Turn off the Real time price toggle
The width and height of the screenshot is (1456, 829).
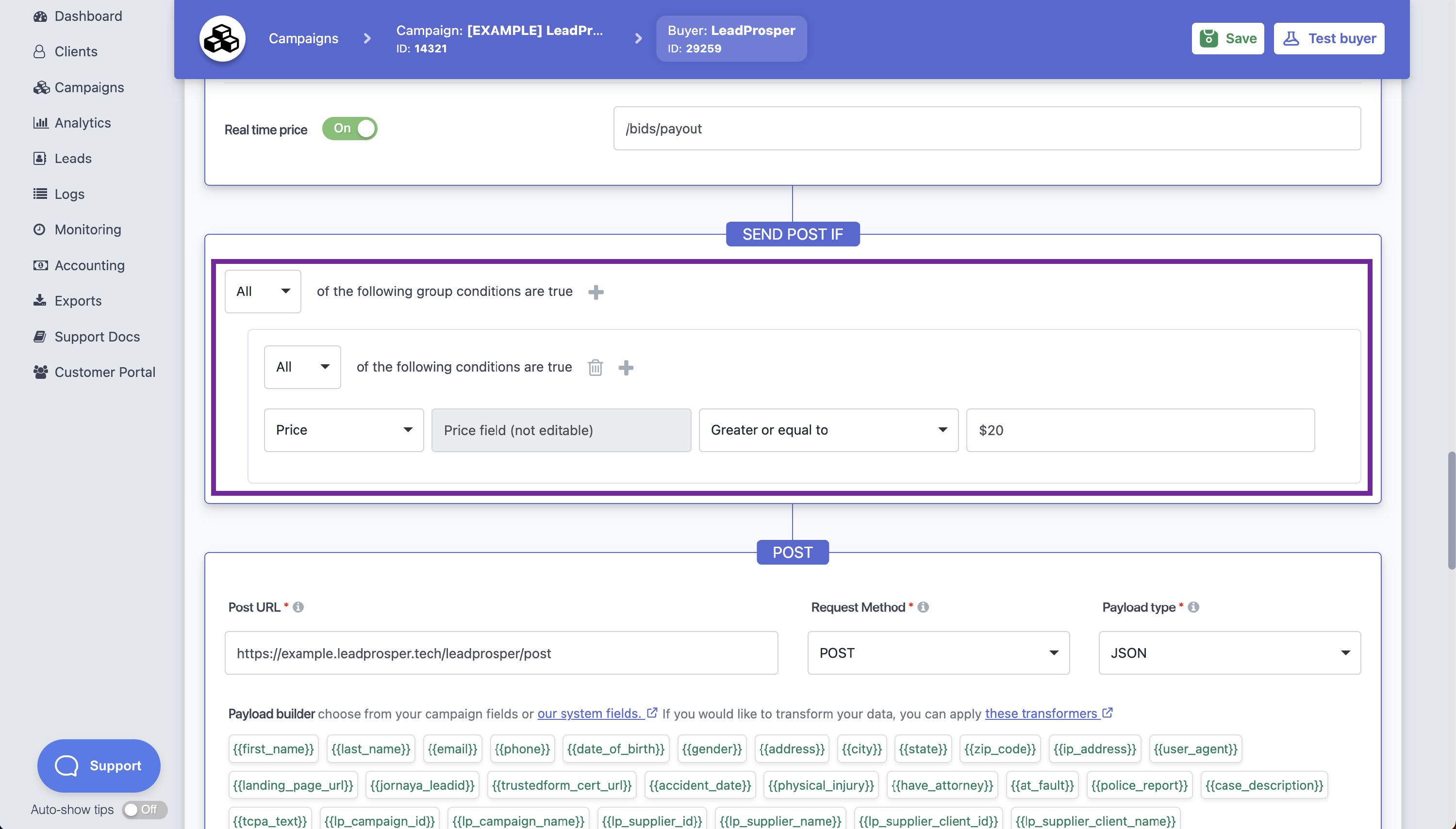coord(350,128)
